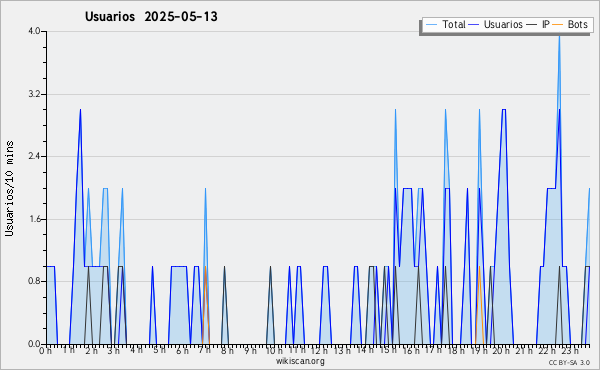Click the orange Bots spike near 19 h
The width and height of the screenshot is (600, 370).
pyautogui.click(x=479, y=305)
